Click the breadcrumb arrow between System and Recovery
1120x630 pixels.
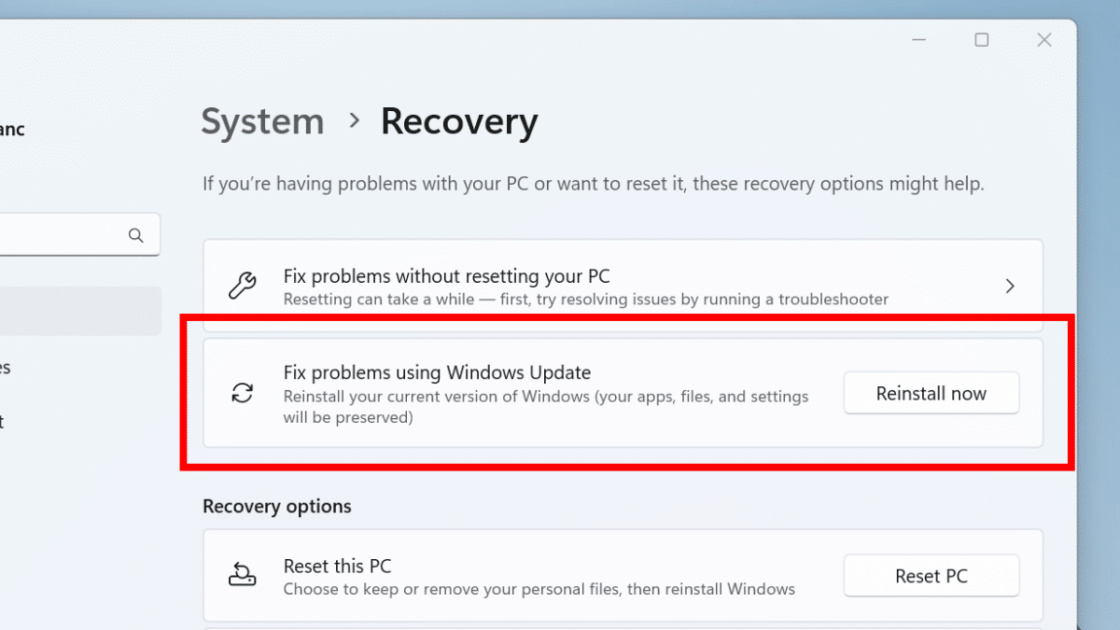pyautogui.click(x=353, y=121)
